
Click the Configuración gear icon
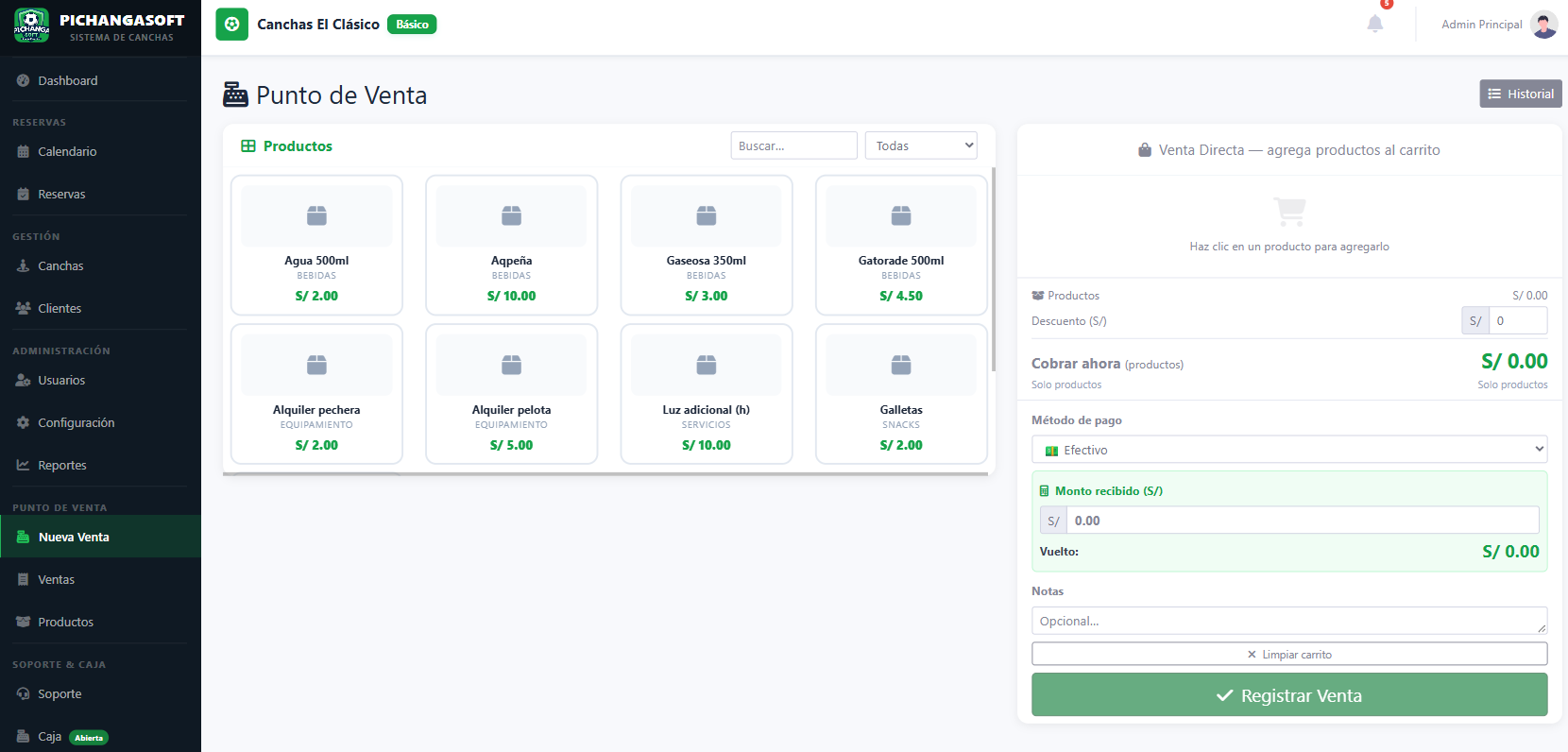click(x=23, y=422)
